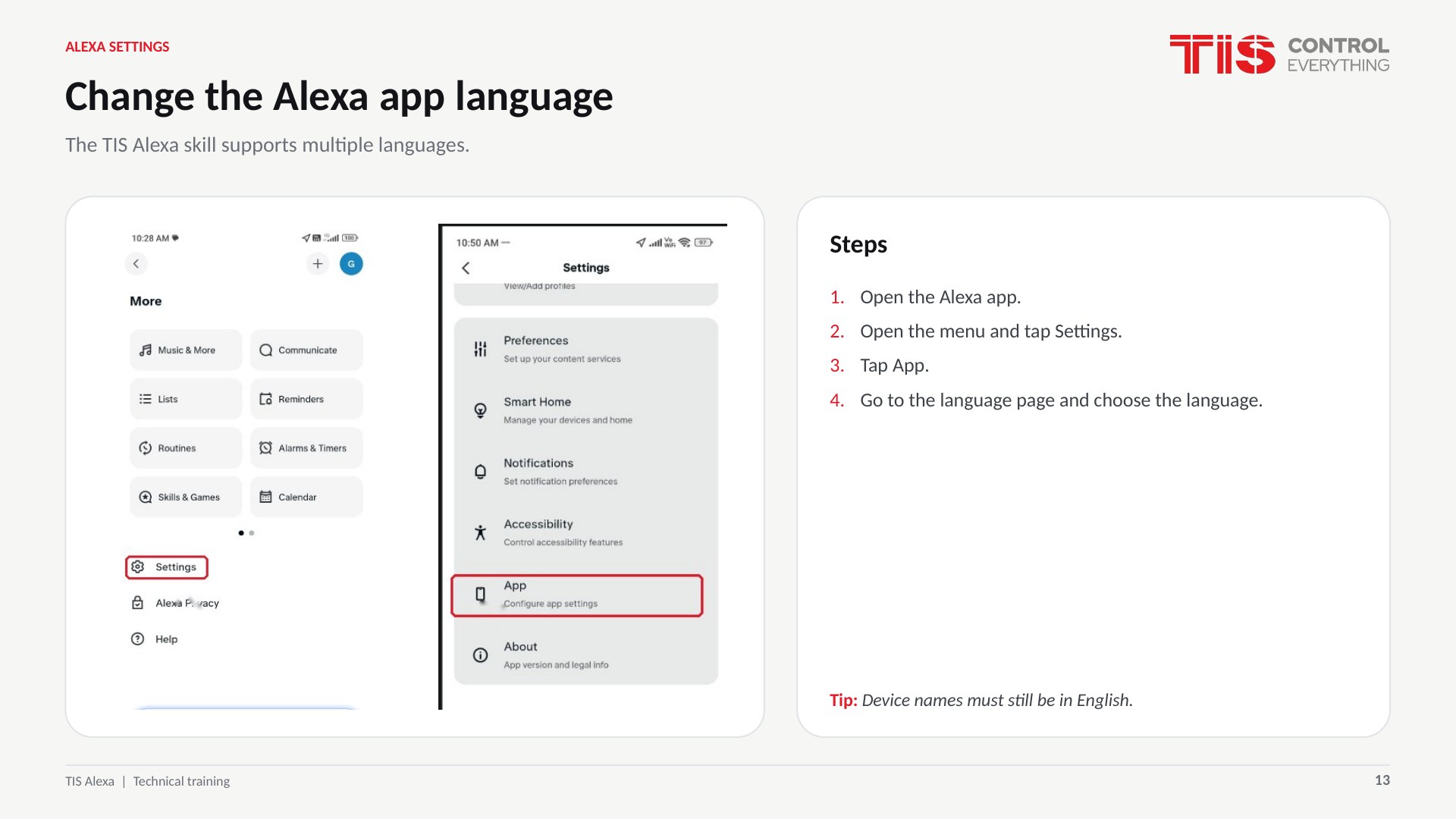Click the page number 13
The image size is (1456, 819).
(x=1382, y=780)
